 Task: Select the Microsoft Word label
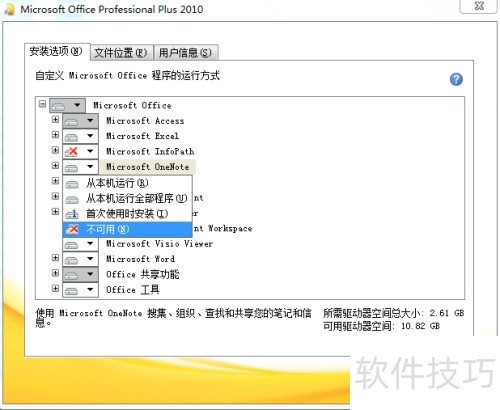click(140, 259)
